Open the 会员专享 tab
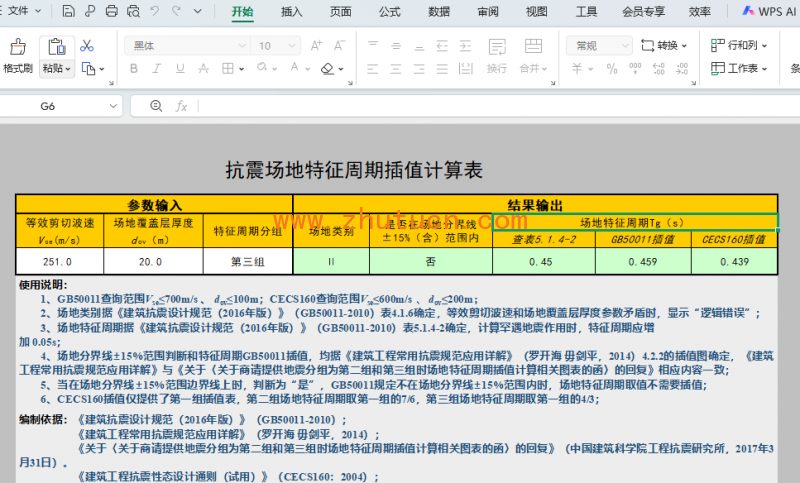Viewport: 800px width, 483px height. coord(643,12)
